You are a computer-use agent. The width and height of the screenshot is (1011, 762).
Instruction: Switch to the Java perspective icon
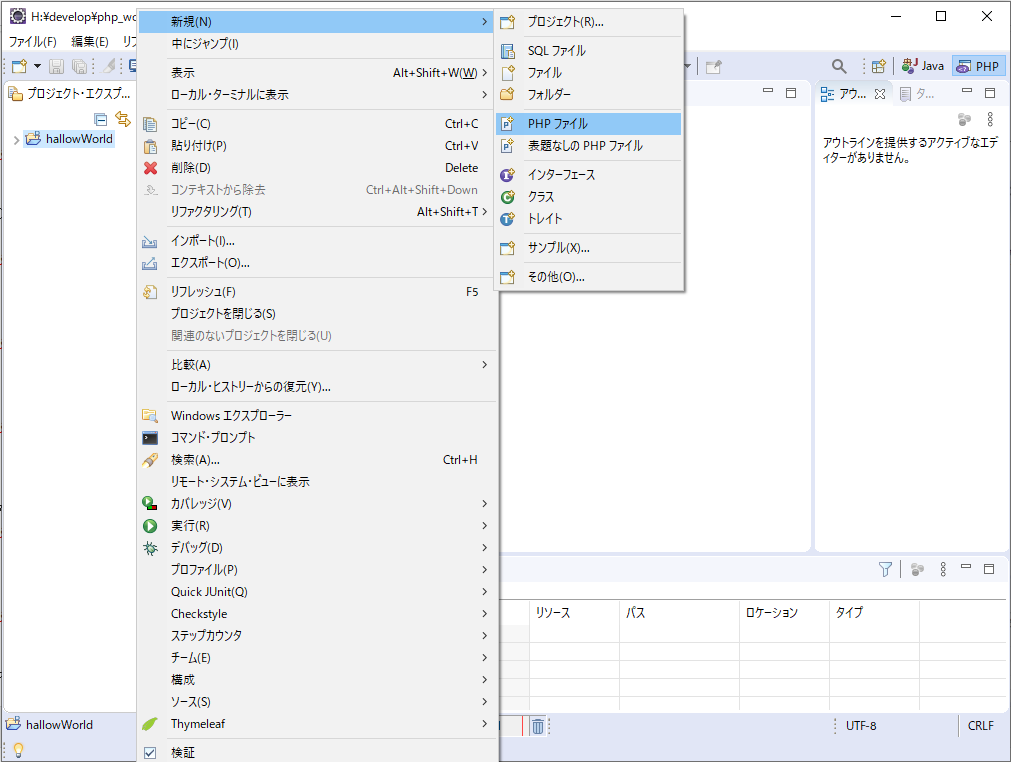(x=921, y=65)
